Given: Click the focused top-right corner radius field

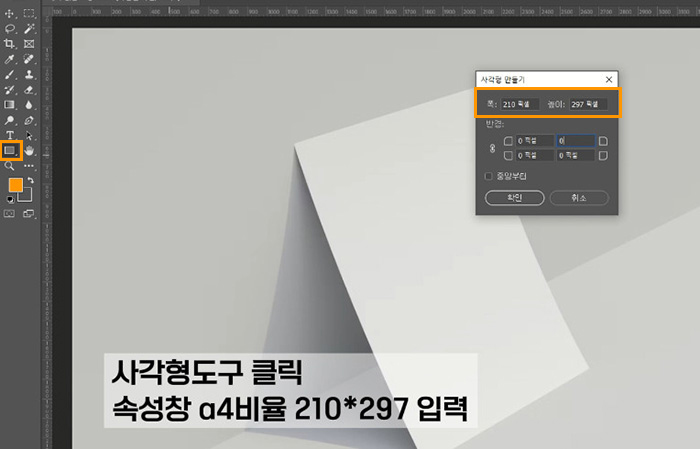Looking at the screenshot, I should point(576,141).
